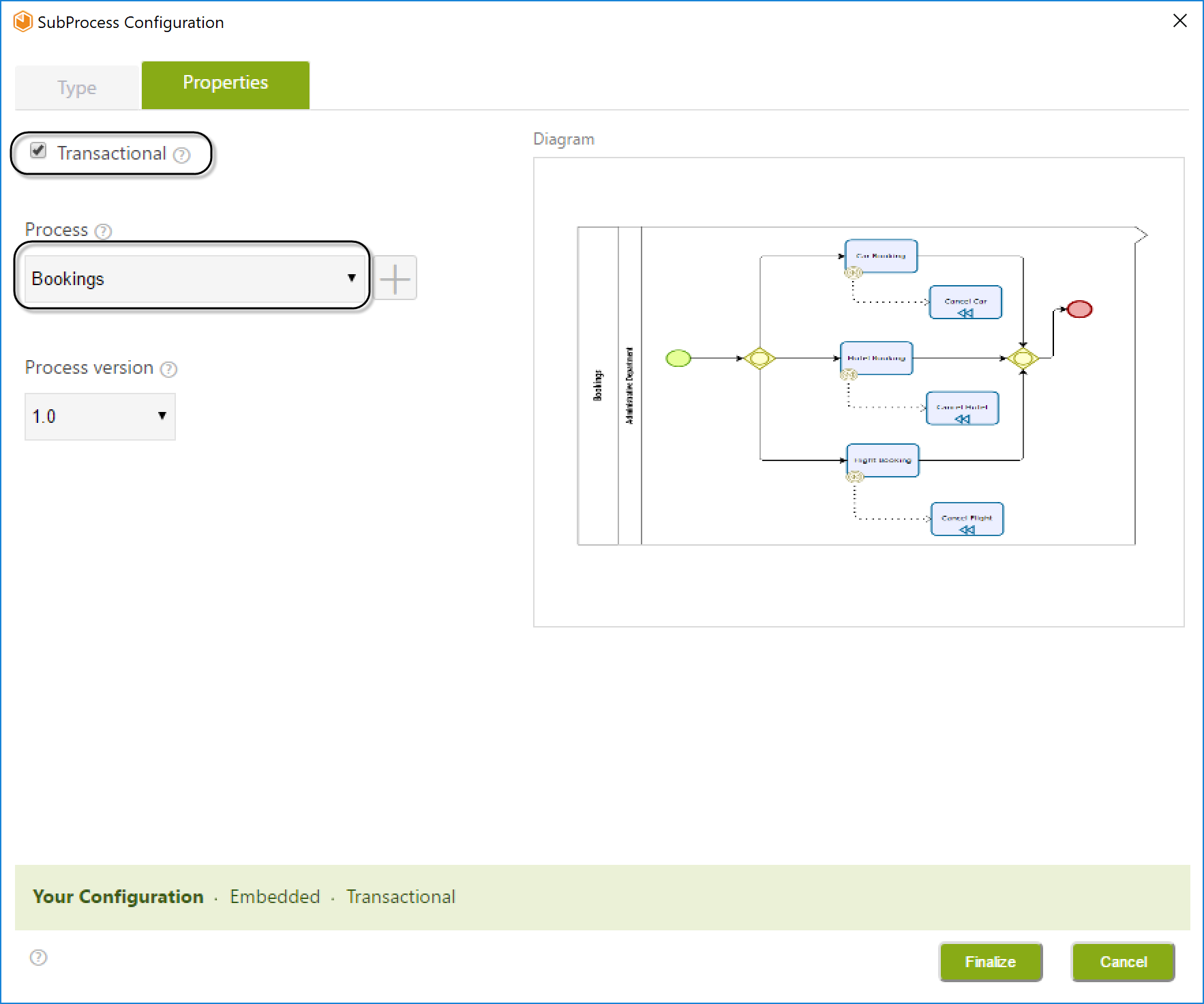Uncheck the Transactional checkbox
Image resolution: width=1204 pixels, height=1004 pixels.
[x=39, y=151]
